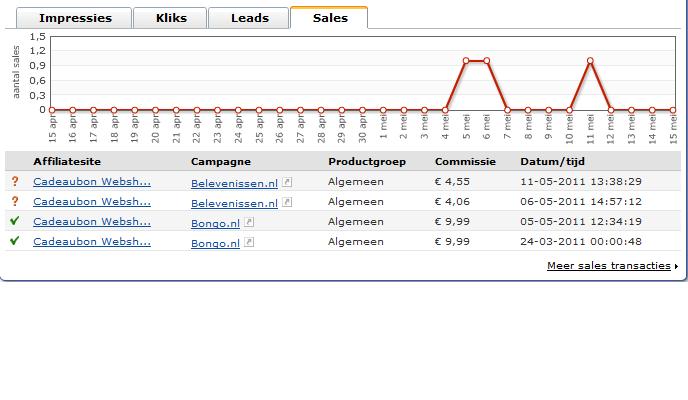Click the 11 mei peak data point on the chart
Screen dimensions: 688x400
tap(590, 61)
